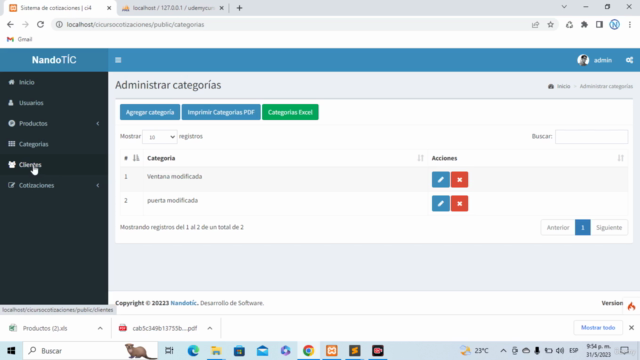The height and width of the screenshot is (360, 640).
Task: Delete the puerta modificada category
Action: tap(459, 203)
